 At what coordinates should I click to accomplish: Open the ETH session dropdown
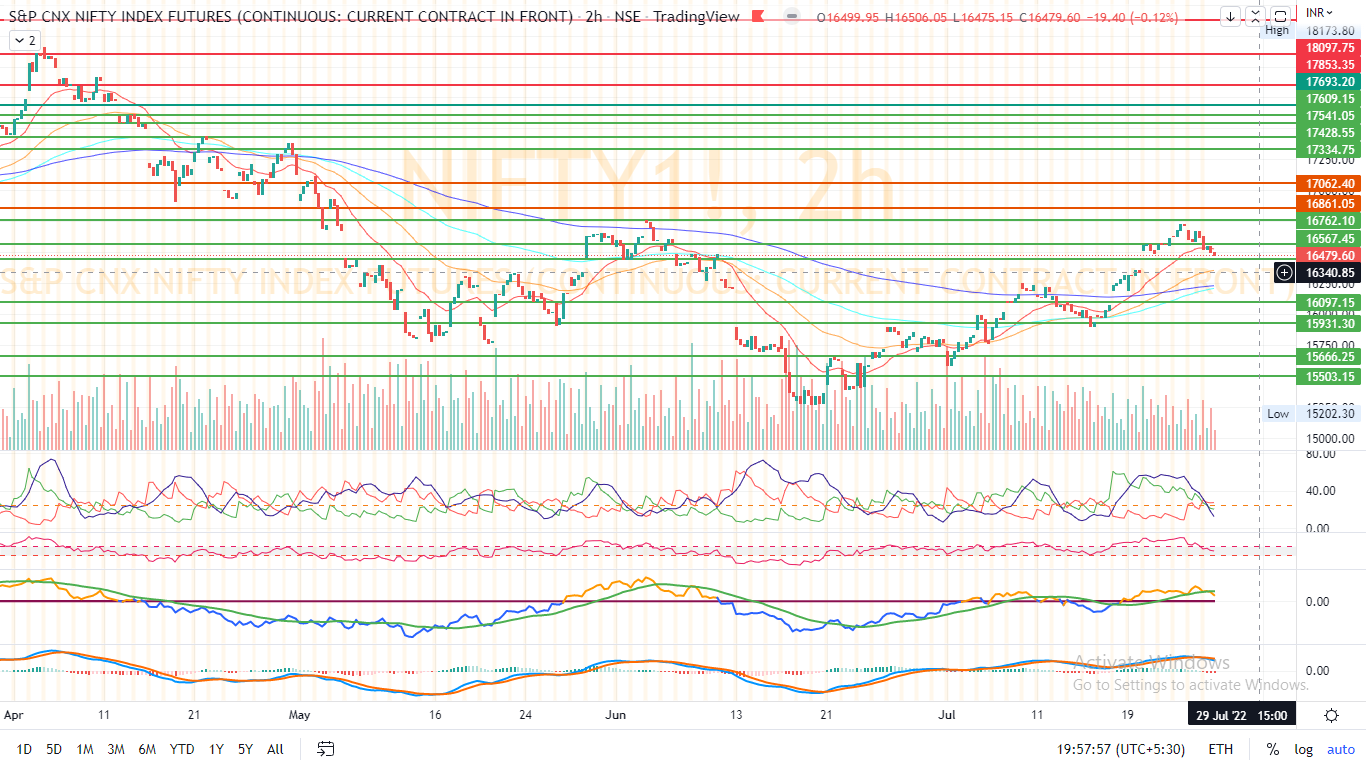(x=1220, y=749)
